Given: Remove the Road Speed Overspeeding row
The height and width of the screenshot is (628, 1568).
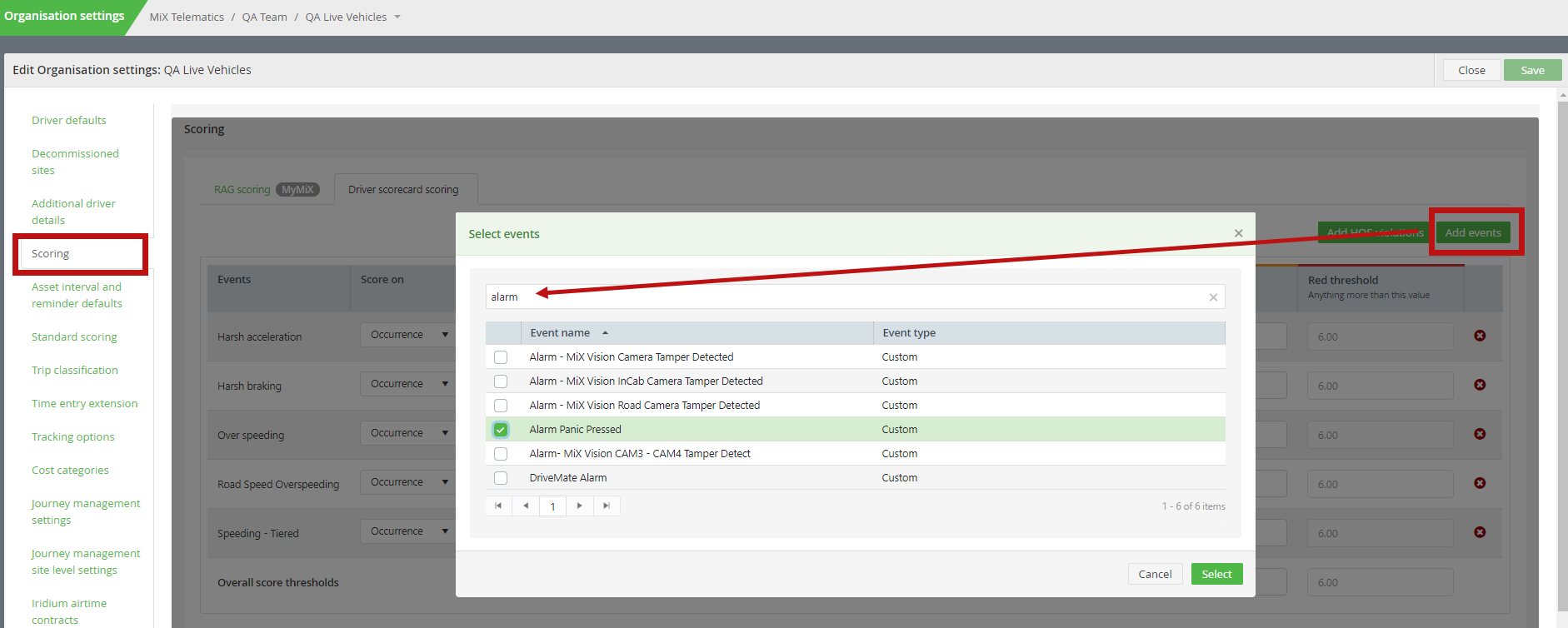Looking at the screenshot, I should click(1480, 483).
